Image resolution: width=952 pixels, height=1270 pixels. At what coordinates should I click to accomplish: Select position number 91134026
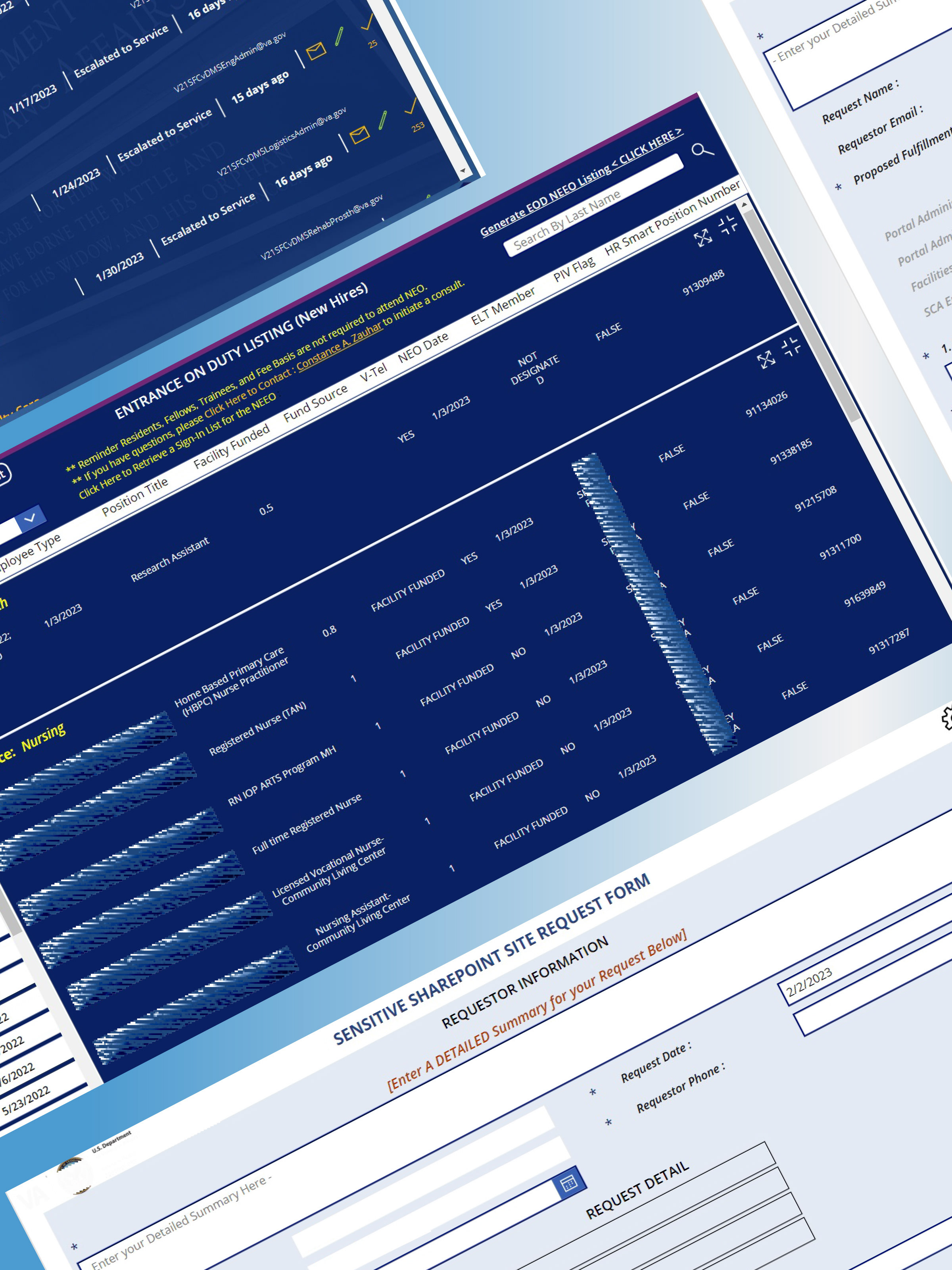coord(767,404)
